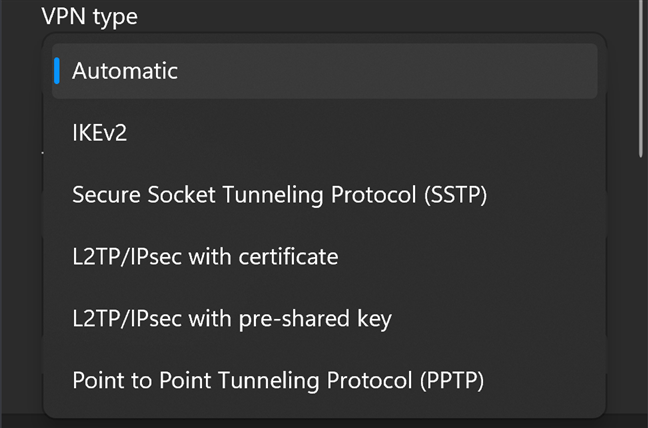648x428 pixels.
Task: Click the VPN type label
Action: (x=90, y=17)
